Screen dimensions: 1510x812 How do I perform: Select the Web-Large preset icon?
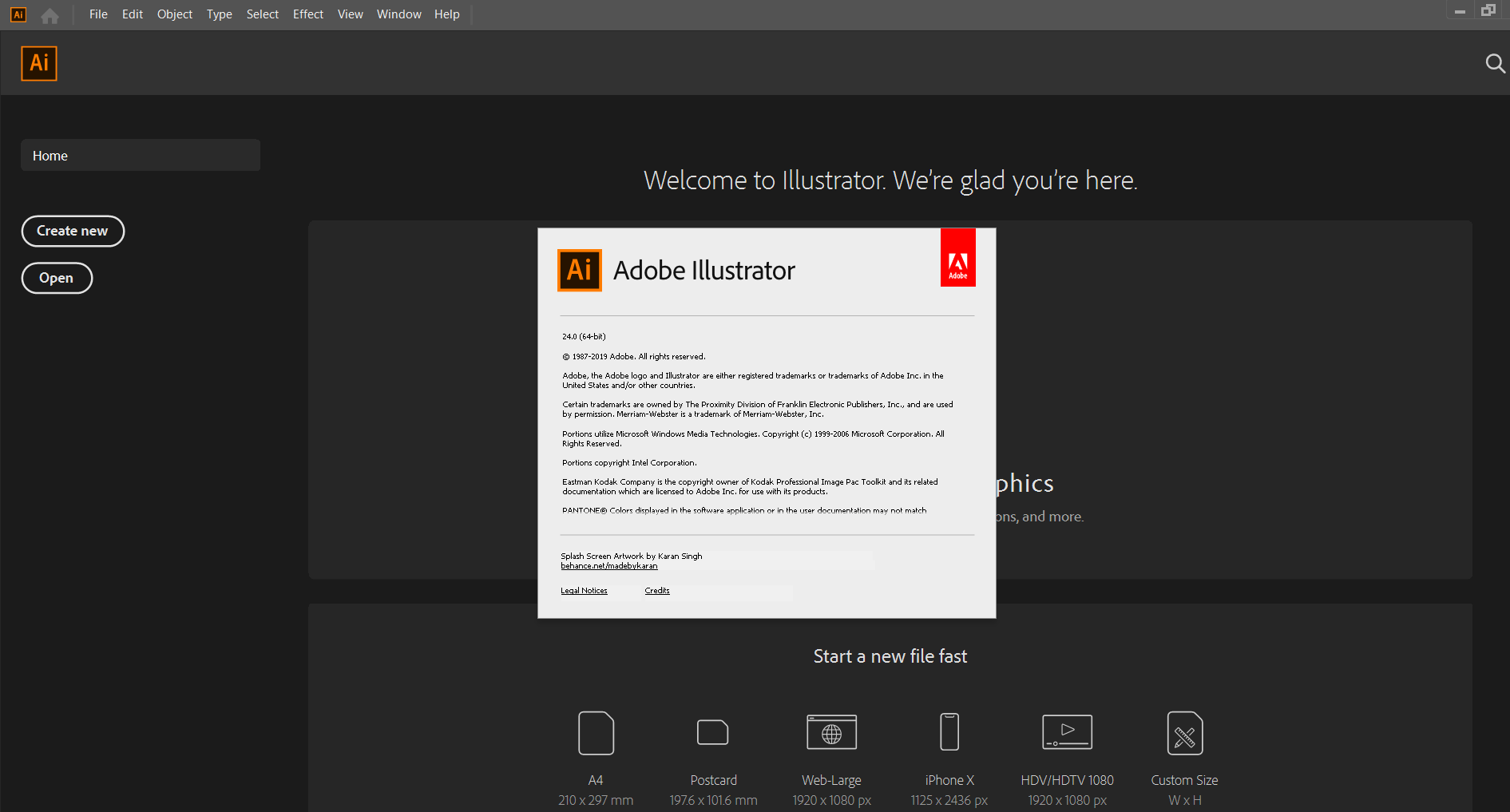click(831, 732)
